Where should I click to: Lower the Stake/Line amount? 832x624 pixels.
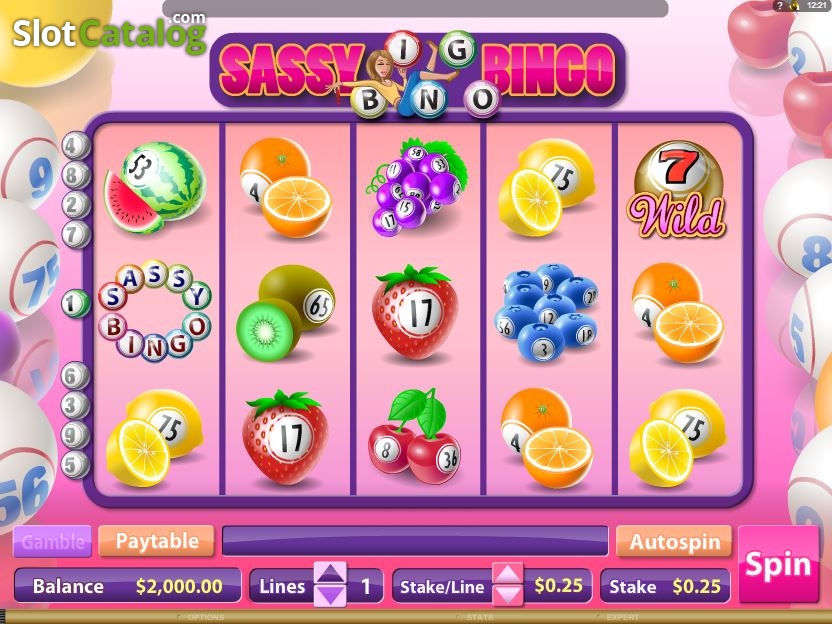pos(508,596)
